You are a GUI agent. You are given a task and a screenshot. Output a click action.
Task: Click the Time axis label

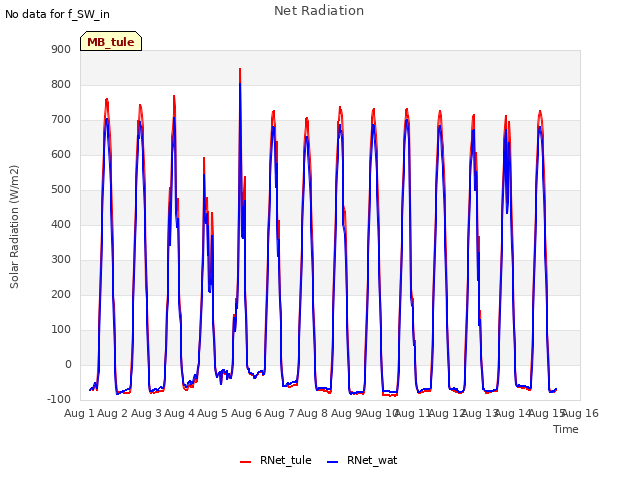(566, 429)
